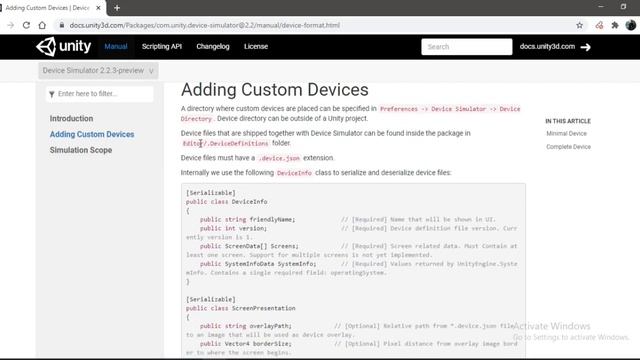The height and width of the screenshot is (360, 640).
Task: Click the .device.json inline code text
Action: coord(279,158)
